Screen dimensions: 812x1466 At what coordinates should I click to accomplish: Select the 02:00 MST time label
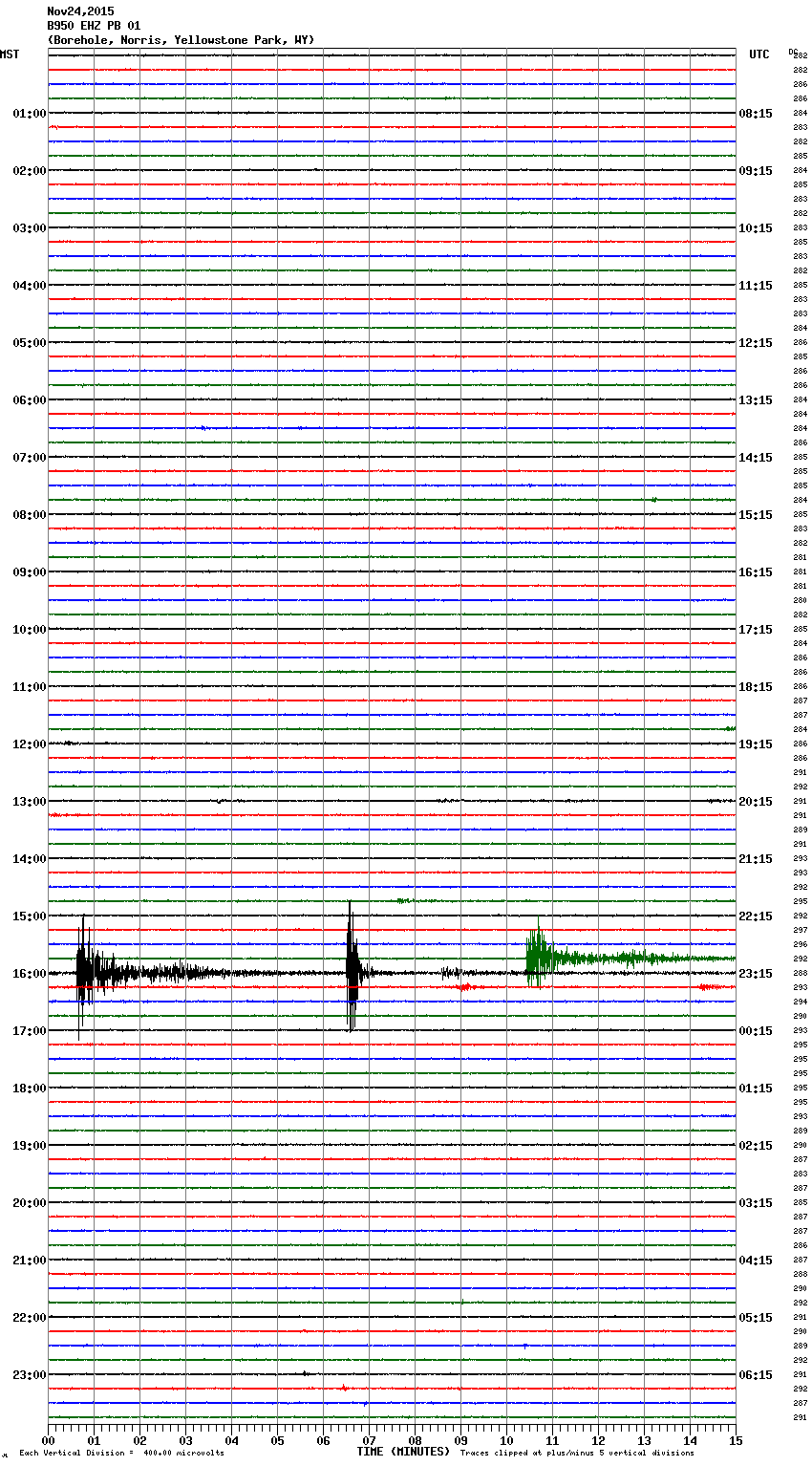[x=30, y=171]
